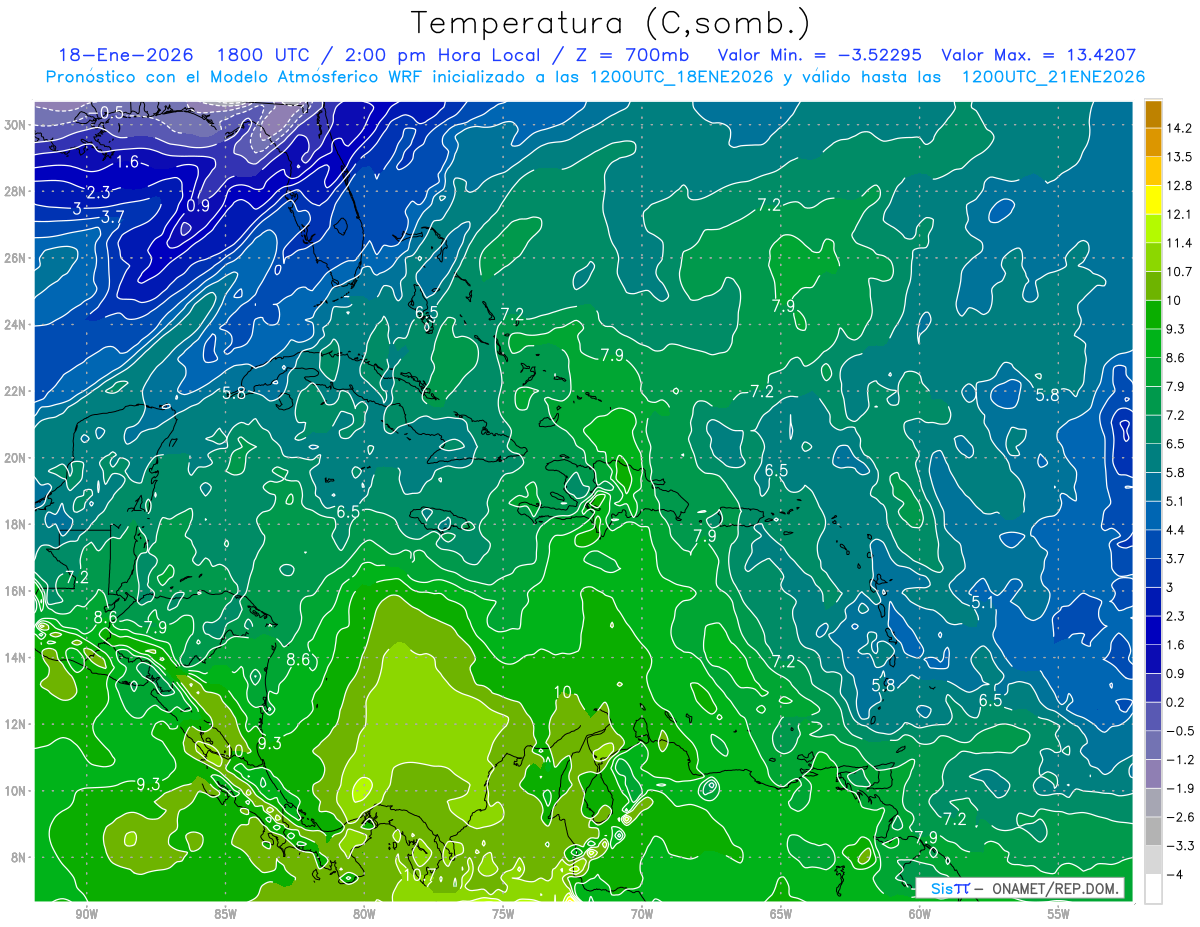Click the "-1.9" legend value
The height and width of the screenshot is (927, 1200).
point(1180,789)
